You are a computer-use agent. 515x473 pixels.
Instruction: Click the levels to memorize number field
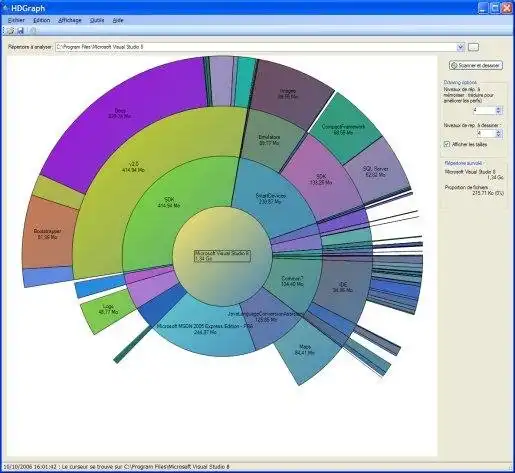point(484,110)
